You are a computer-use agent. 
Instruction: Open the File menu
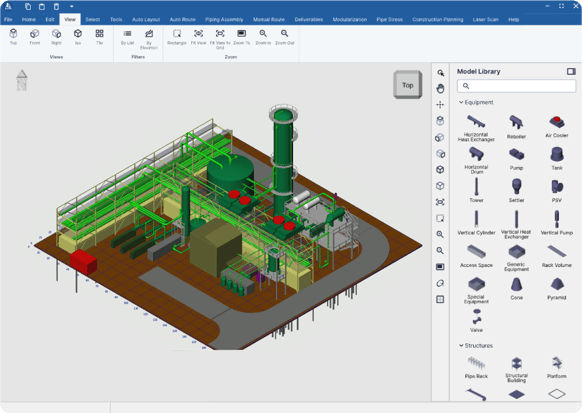point(8,19)
